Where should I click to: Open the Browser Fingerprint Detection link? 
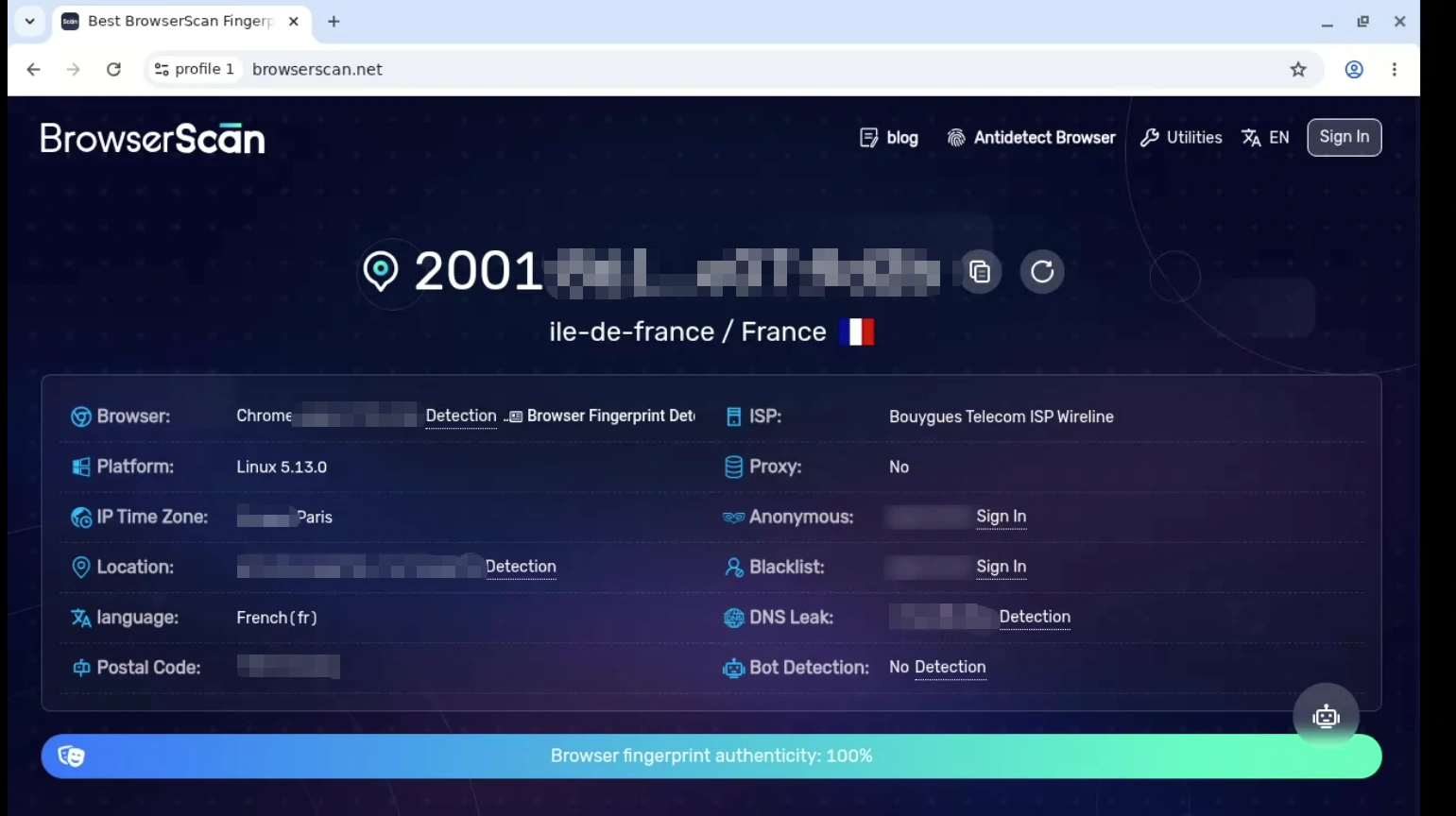point(610,416)
